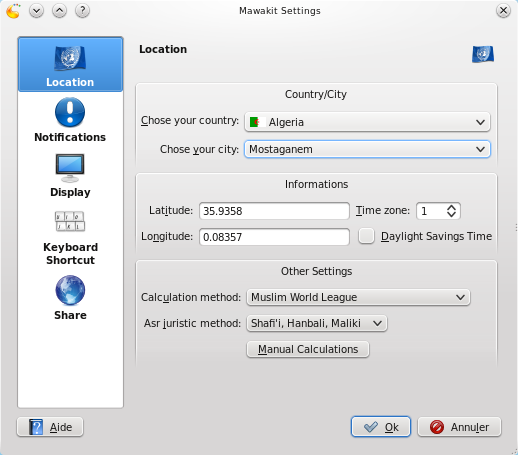Click the UN flag icon beside Location header
Image resolution: width=518 pixels, height=455 pixels.
pyautogui.click(x=483, y=54)
